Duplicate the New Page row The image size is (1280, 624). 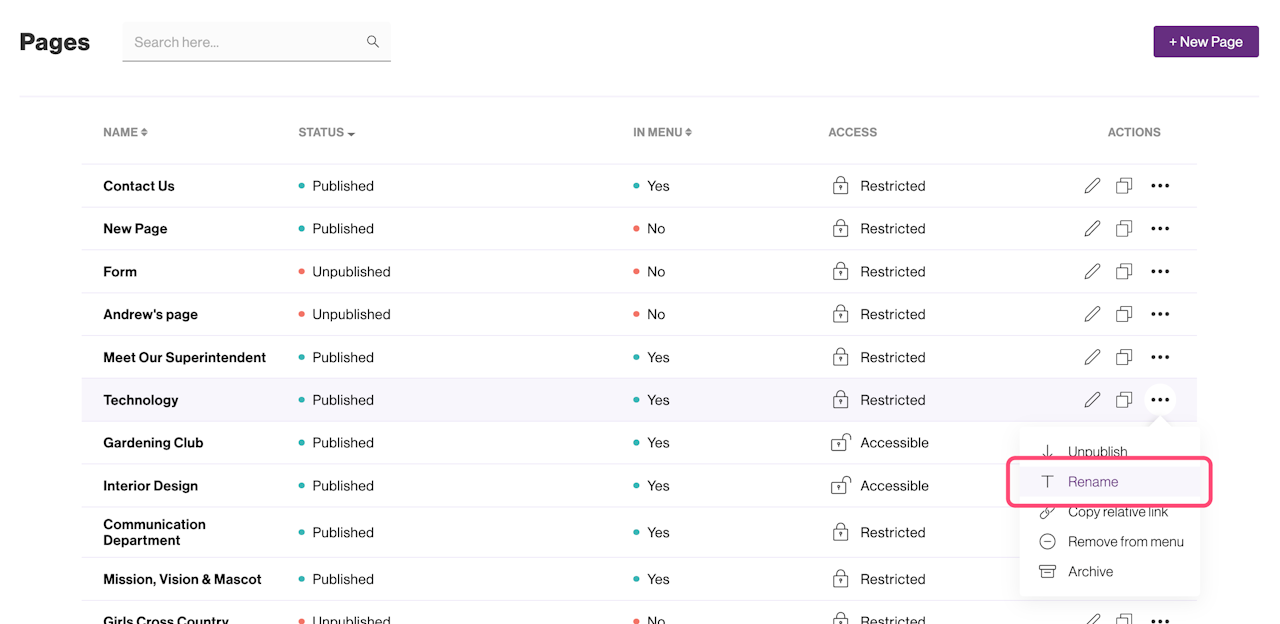1124,229
